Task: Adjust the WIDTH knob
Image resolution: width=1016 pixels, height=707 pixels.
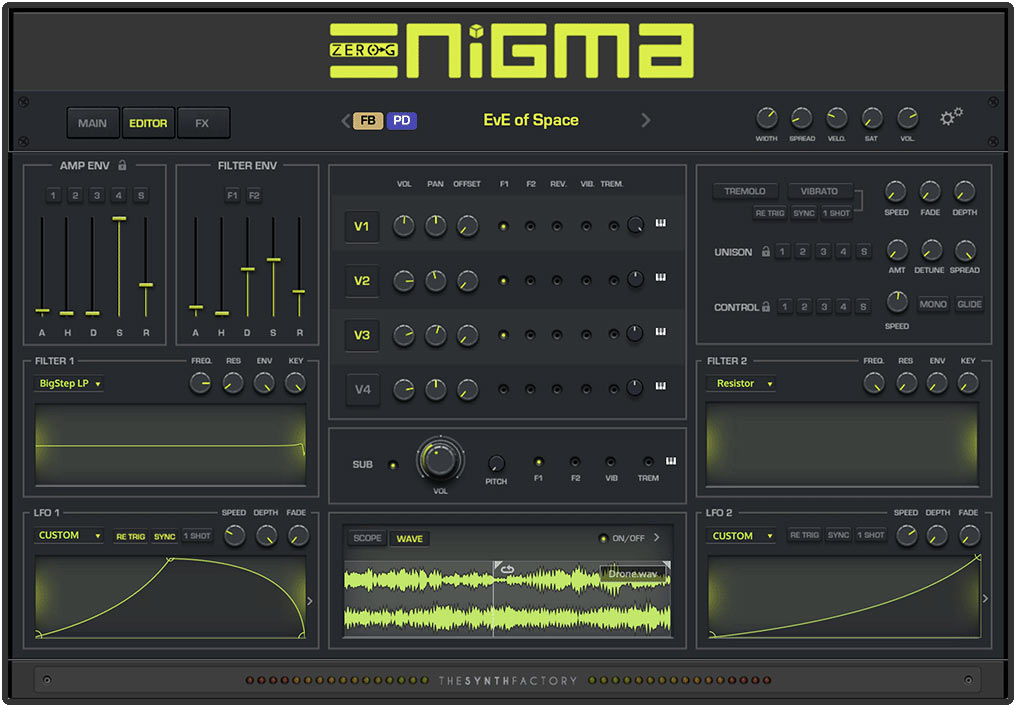Action: click(x=767, y=119)
